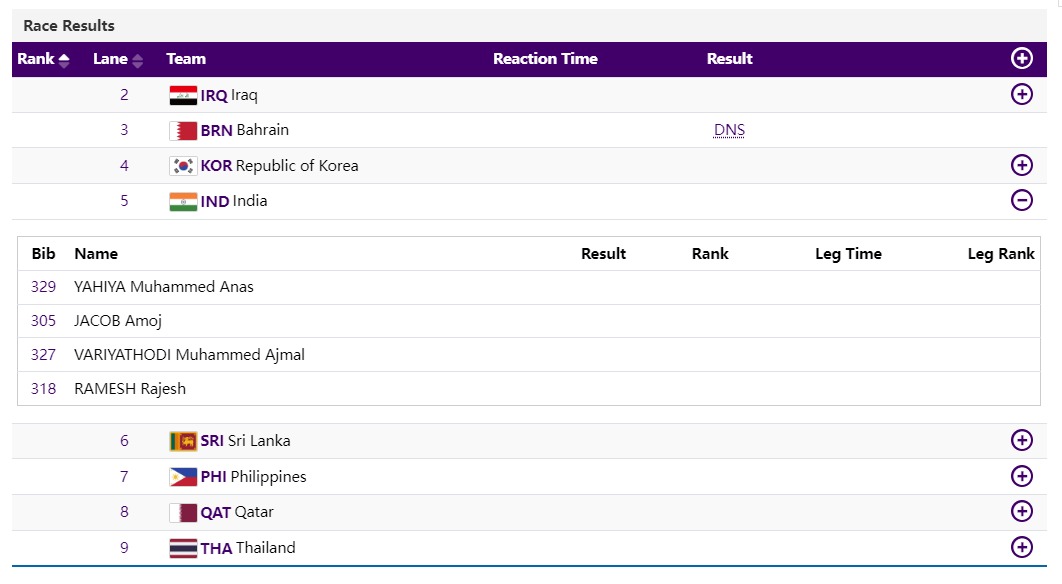Click the Bahrain flag icon
Image resolution: width=1062 pixels, height=584 pixels.
click(x=183, y=131)
